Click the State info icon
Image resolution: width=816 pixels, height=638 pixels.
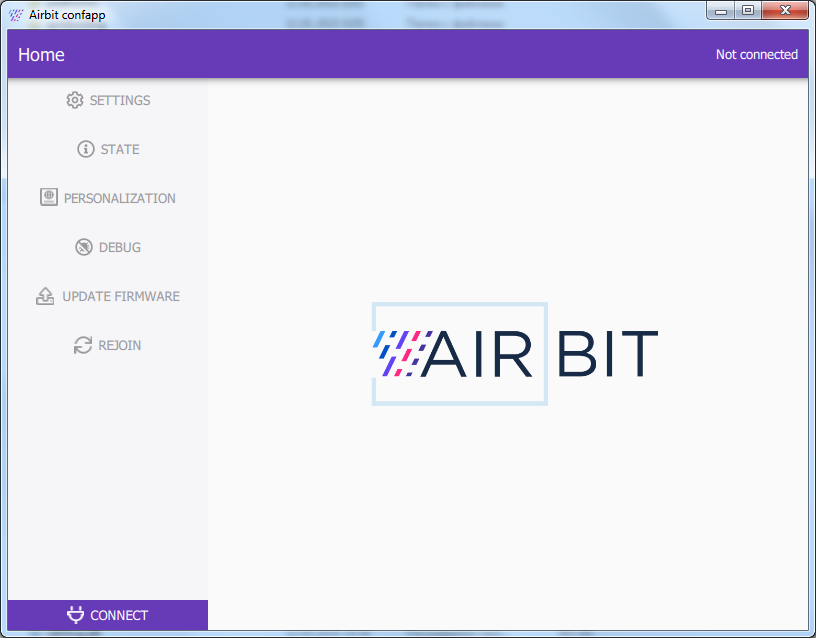[86, 149]
